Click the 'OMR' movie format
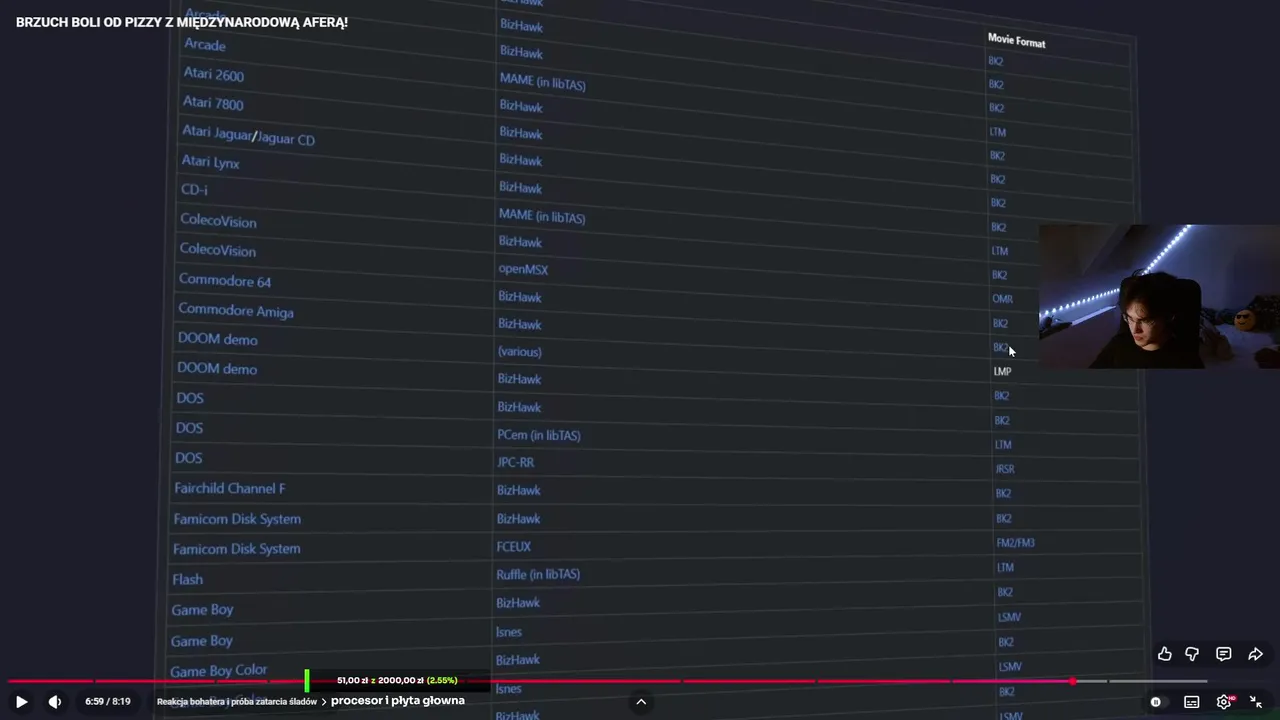 pos(1002,299)
